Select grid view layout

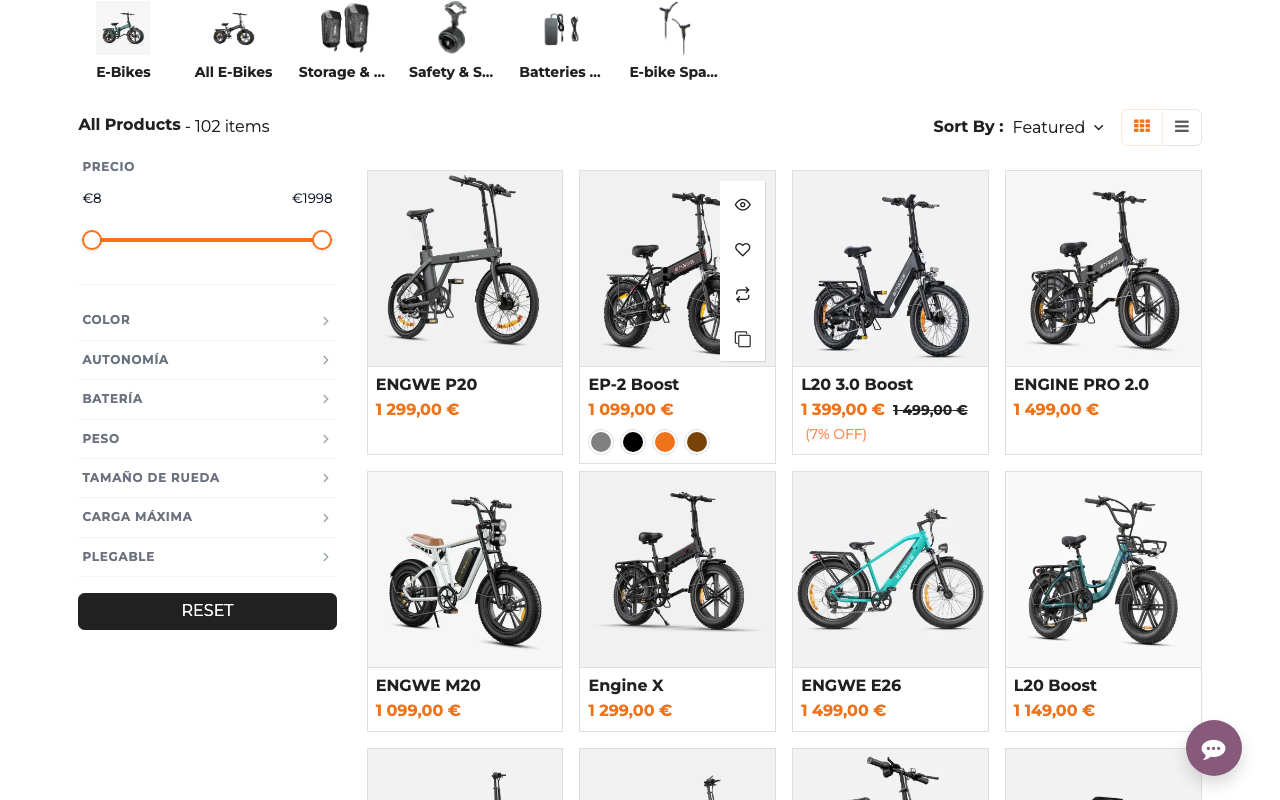(x=1141, y=127)
